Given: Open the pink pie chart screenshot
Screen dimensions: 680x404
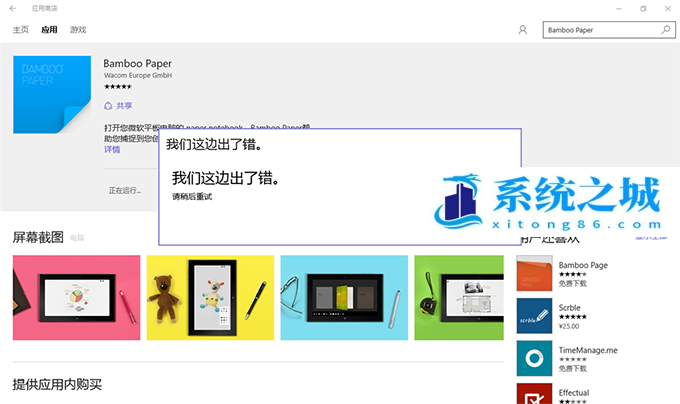Looking at the screenshot, I should [x=76, y=297].
